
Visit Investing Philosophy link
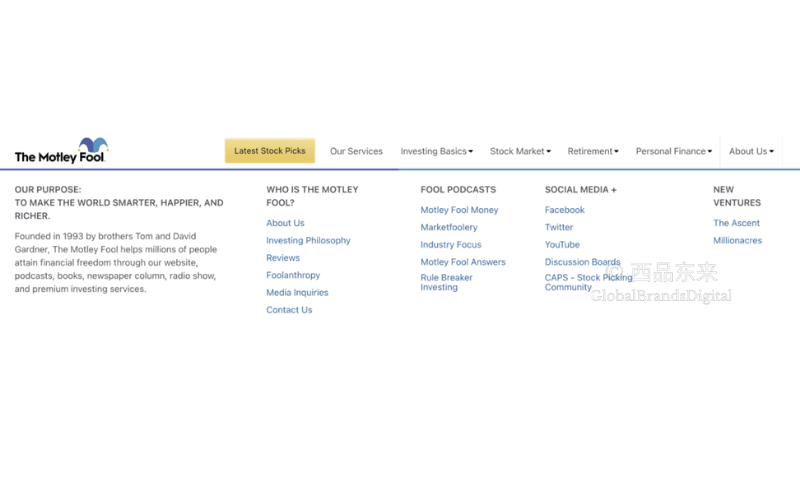(308, 240)
